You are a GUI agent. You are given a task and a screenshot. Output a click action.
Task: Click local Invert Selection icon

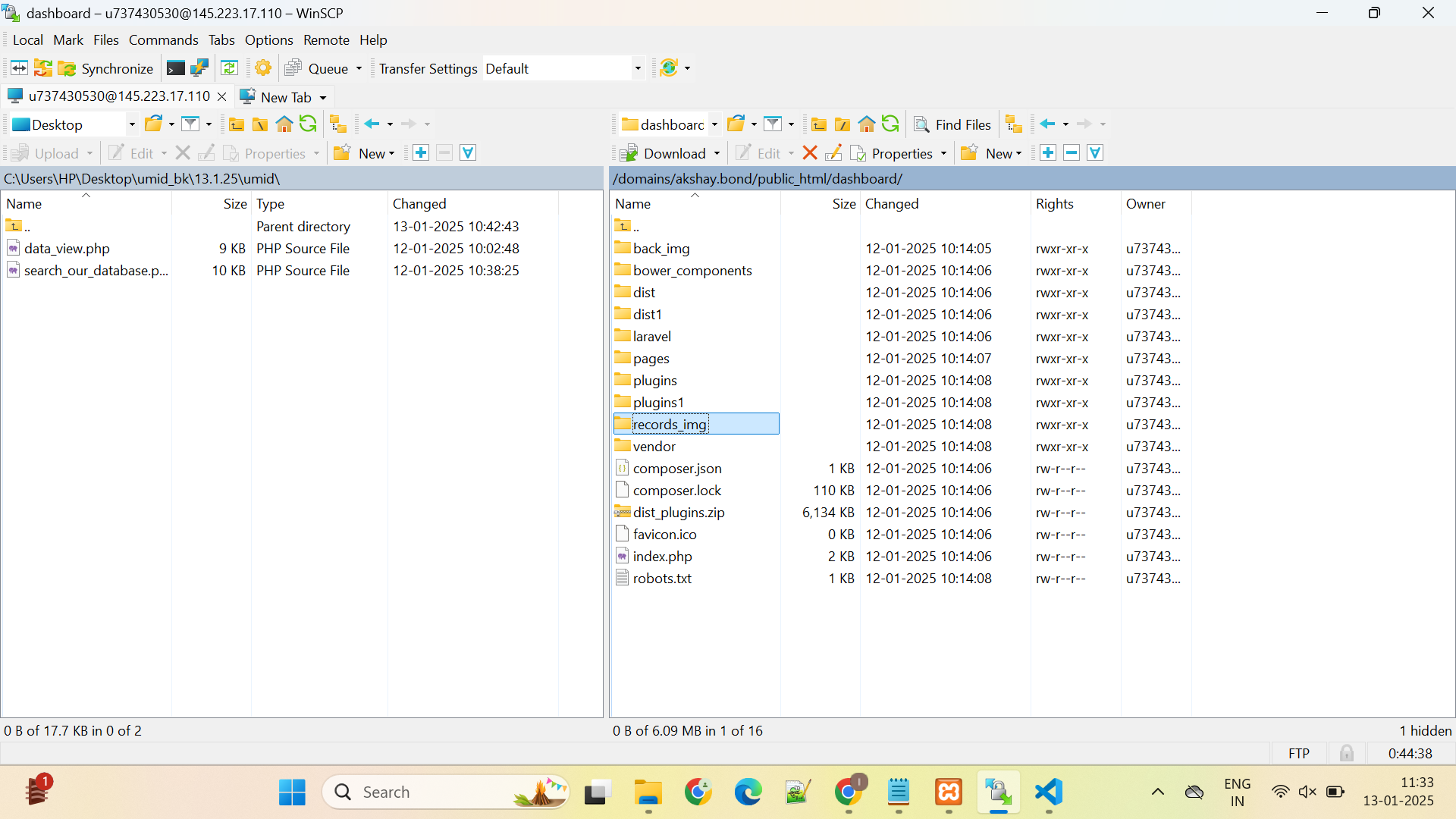[x=468, y=153]
